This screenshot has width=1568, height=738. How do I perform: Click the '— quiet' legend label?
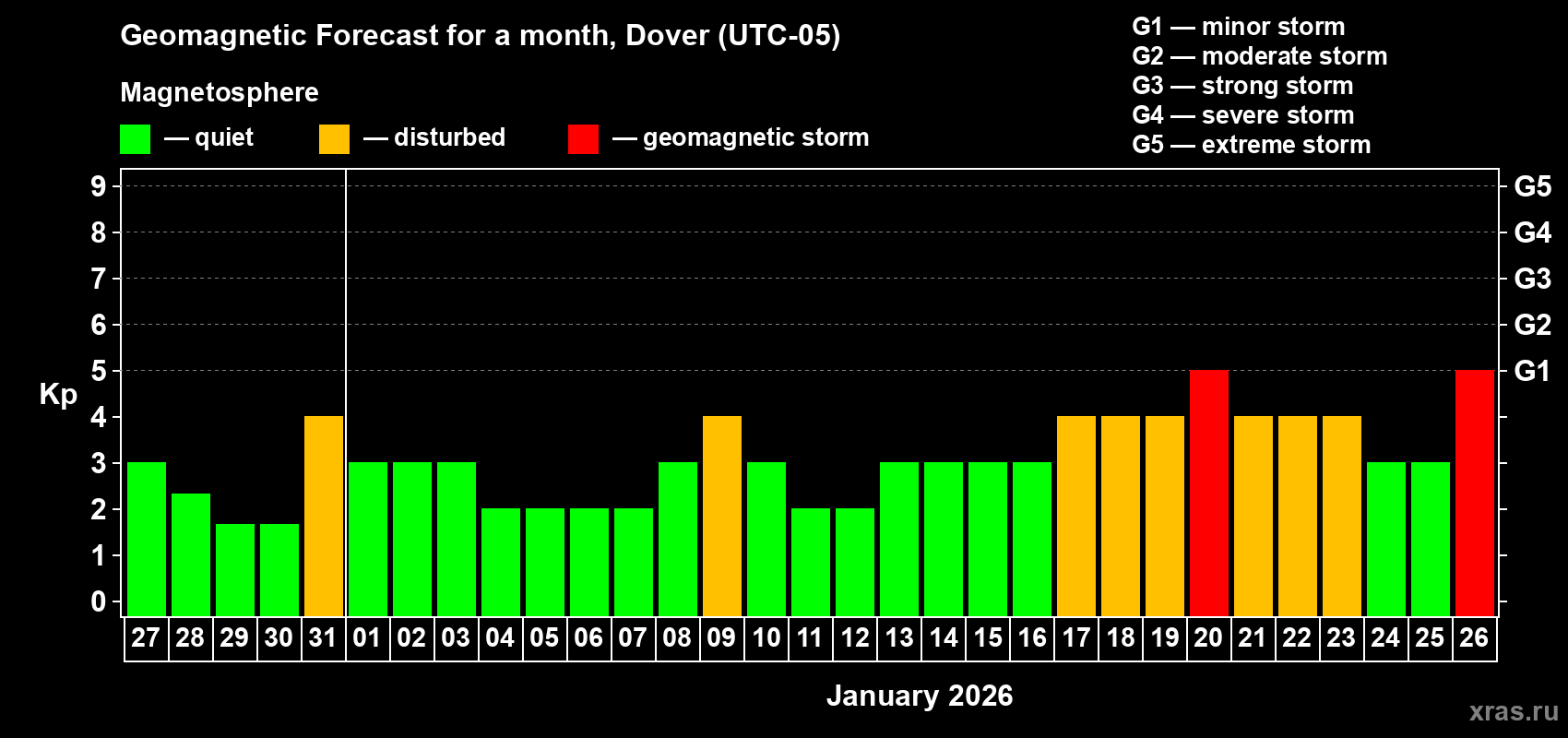pyautogui.click(x=208, y=137)
